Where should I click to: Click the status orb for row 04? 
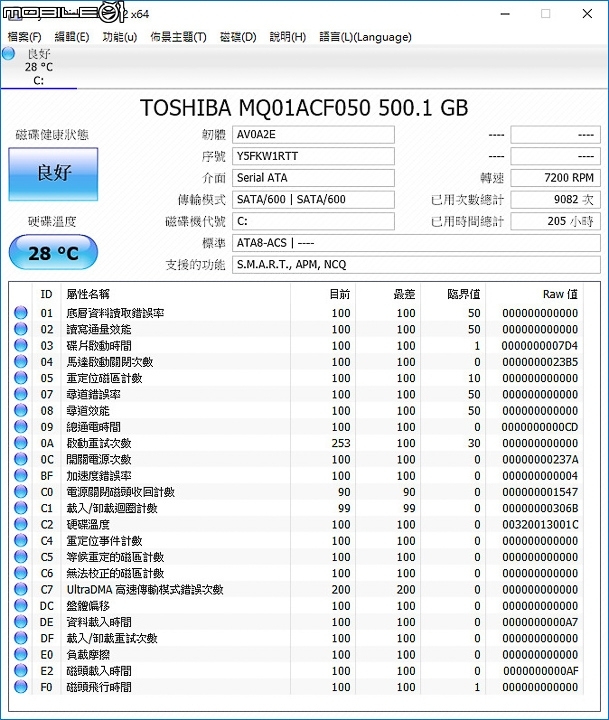coord(21,361)
